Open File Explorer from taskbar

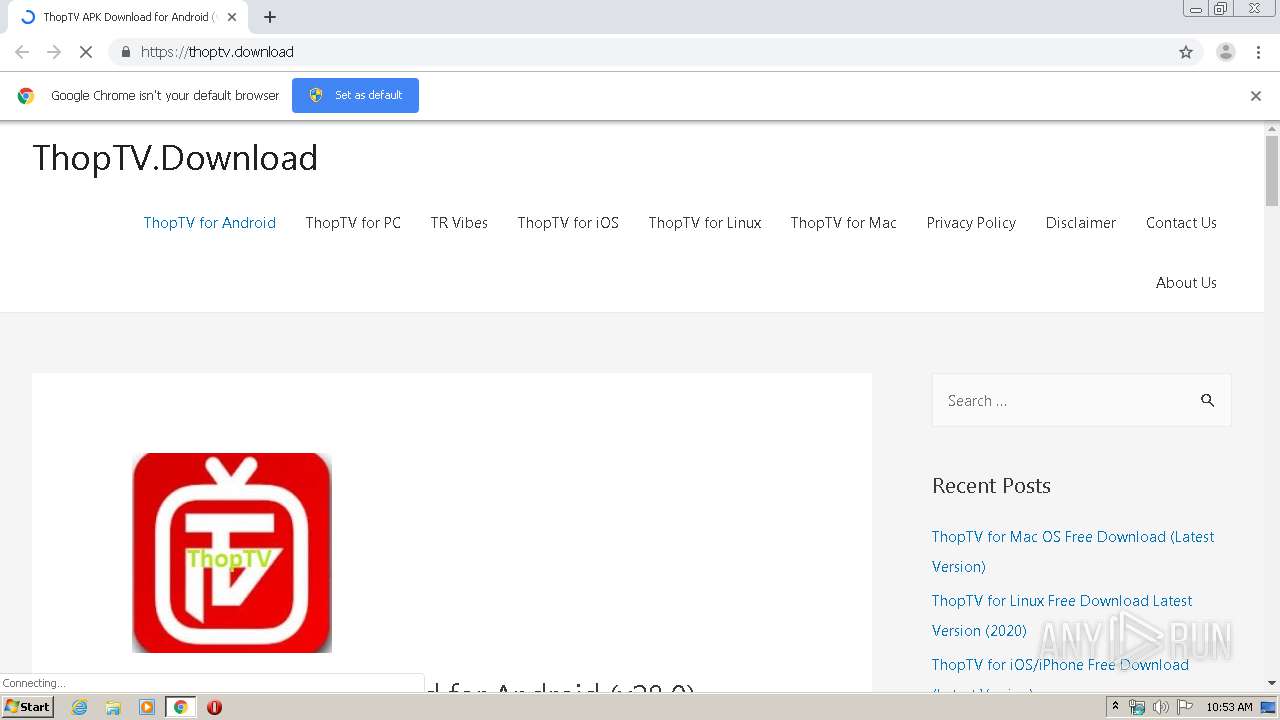(113, 707)
